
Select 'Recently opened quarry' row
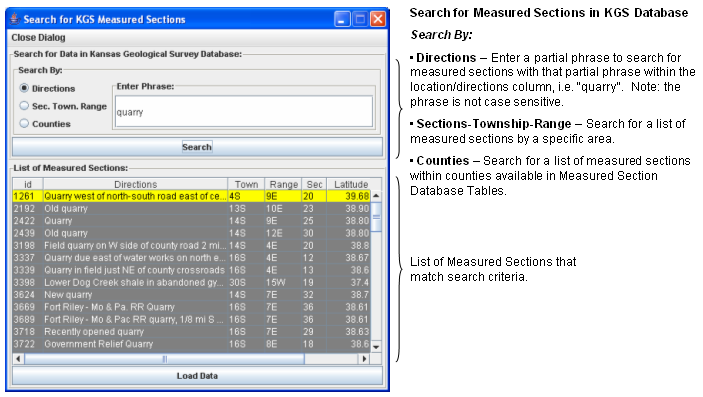point(191,332)
